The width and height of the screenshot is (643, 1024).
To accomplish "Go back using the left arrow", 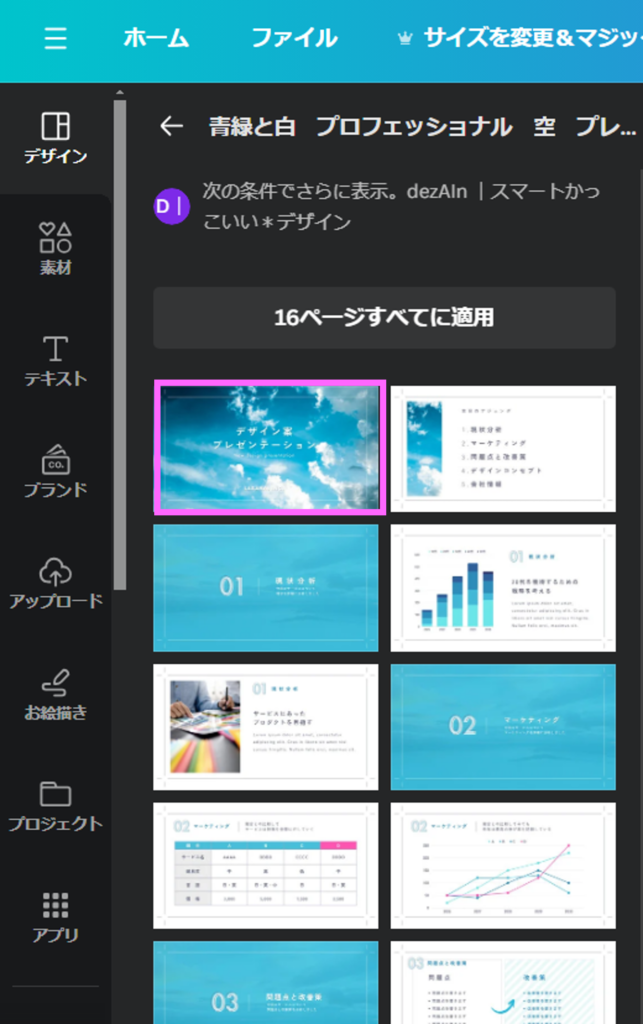I will click(172, 126).
